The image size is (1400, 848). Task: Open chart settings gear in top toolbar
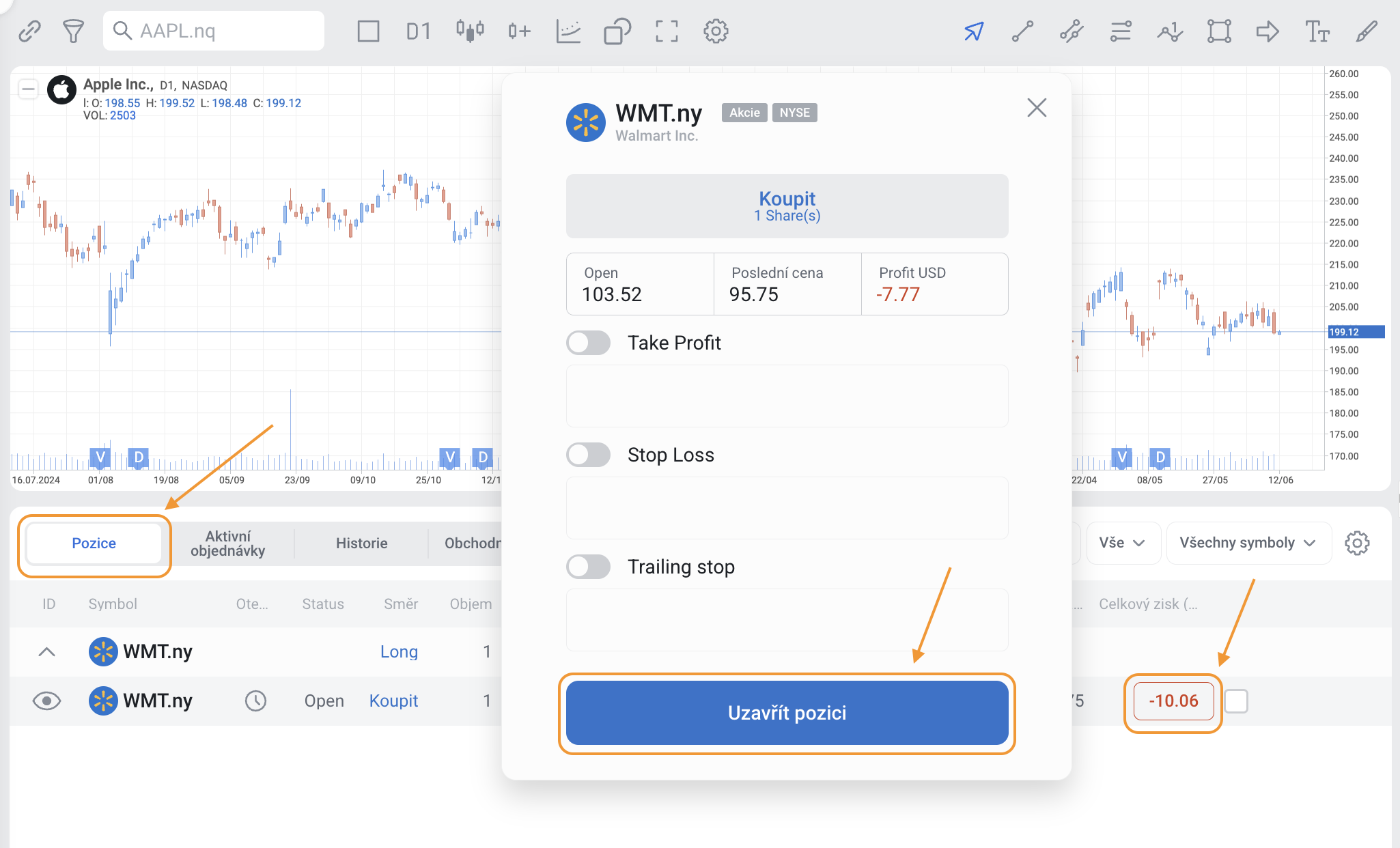click(716, 31)
